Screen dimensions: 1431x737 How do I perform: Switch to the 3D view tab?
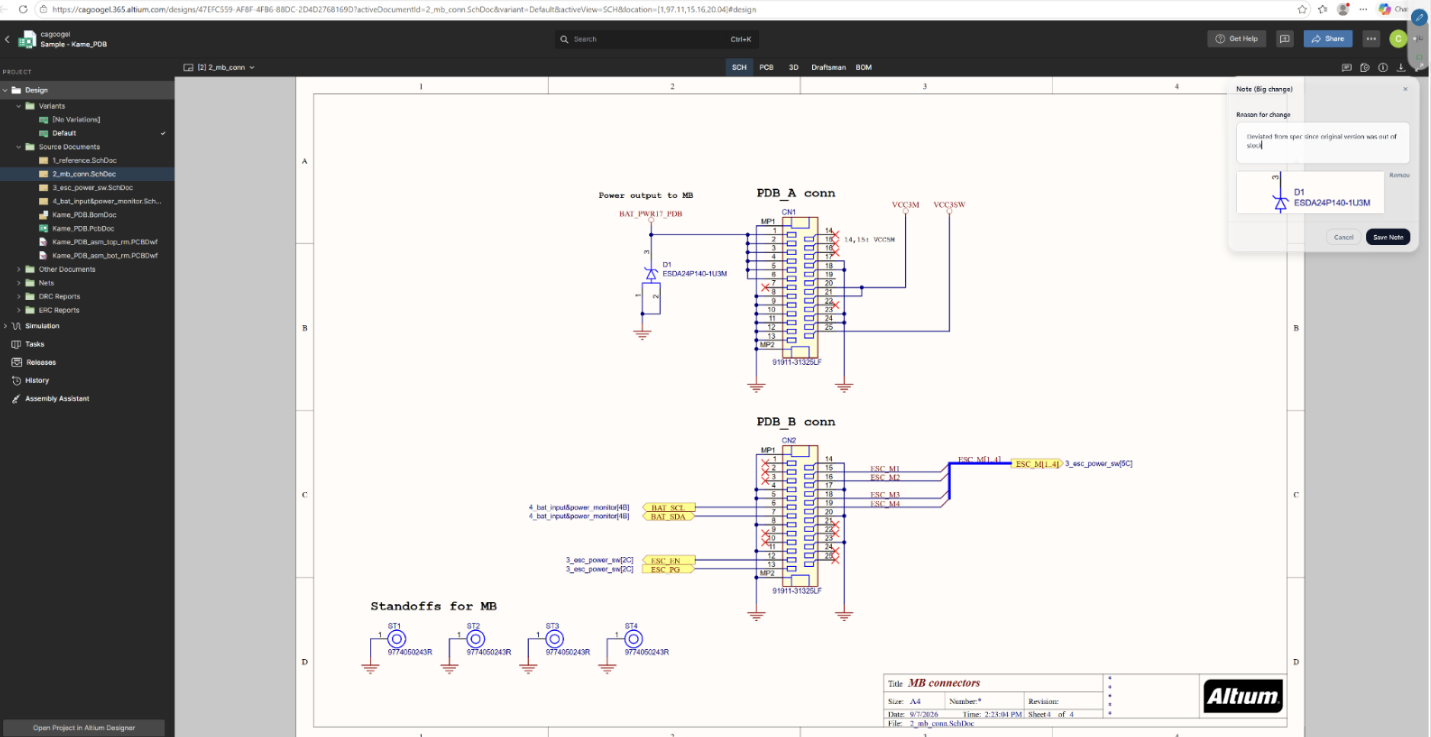tap(794, 67)
